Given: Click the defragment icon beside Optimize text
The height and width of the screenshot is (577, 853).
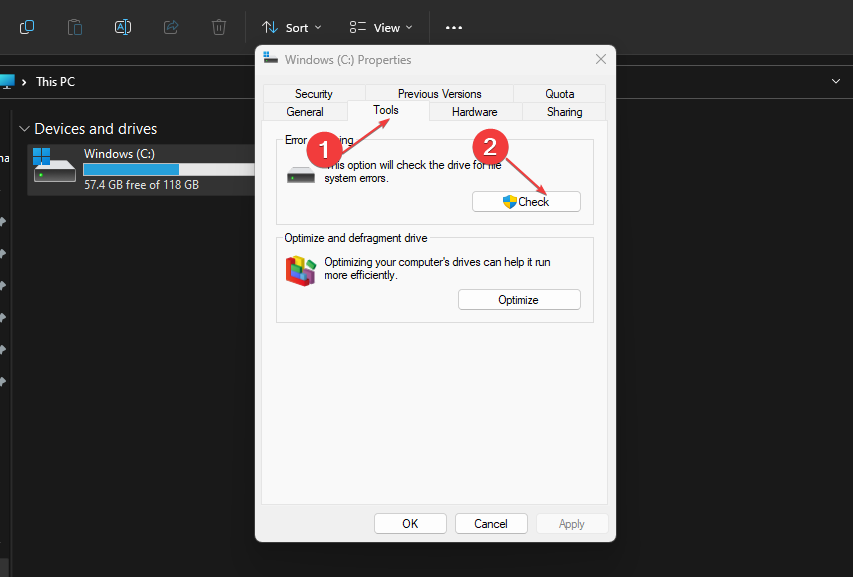Looking at the screenshot, I should click(x=301, y=270).
